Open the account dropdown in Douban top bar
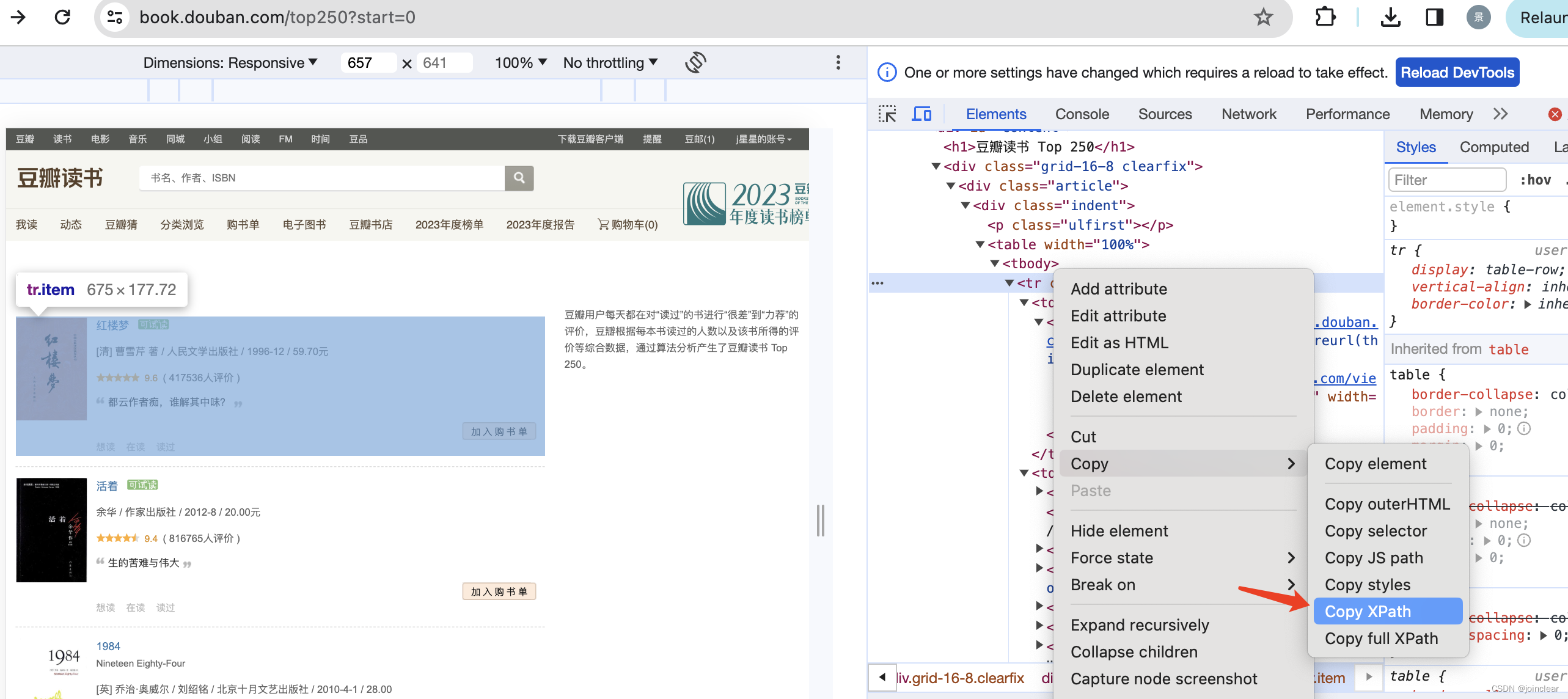This screenshot has height=699, width=1568. (x=764, y=139)
